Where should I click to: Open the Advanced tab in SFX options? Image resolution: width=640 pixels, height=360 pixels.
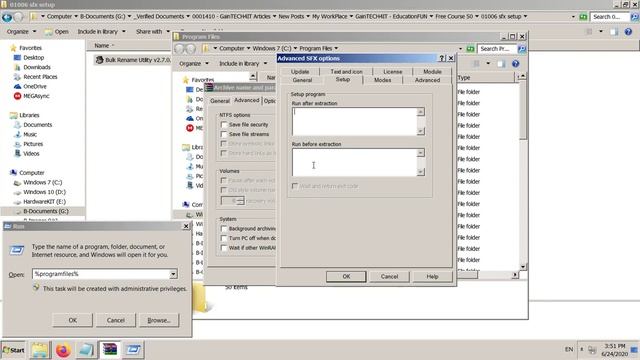pos(427,80)
